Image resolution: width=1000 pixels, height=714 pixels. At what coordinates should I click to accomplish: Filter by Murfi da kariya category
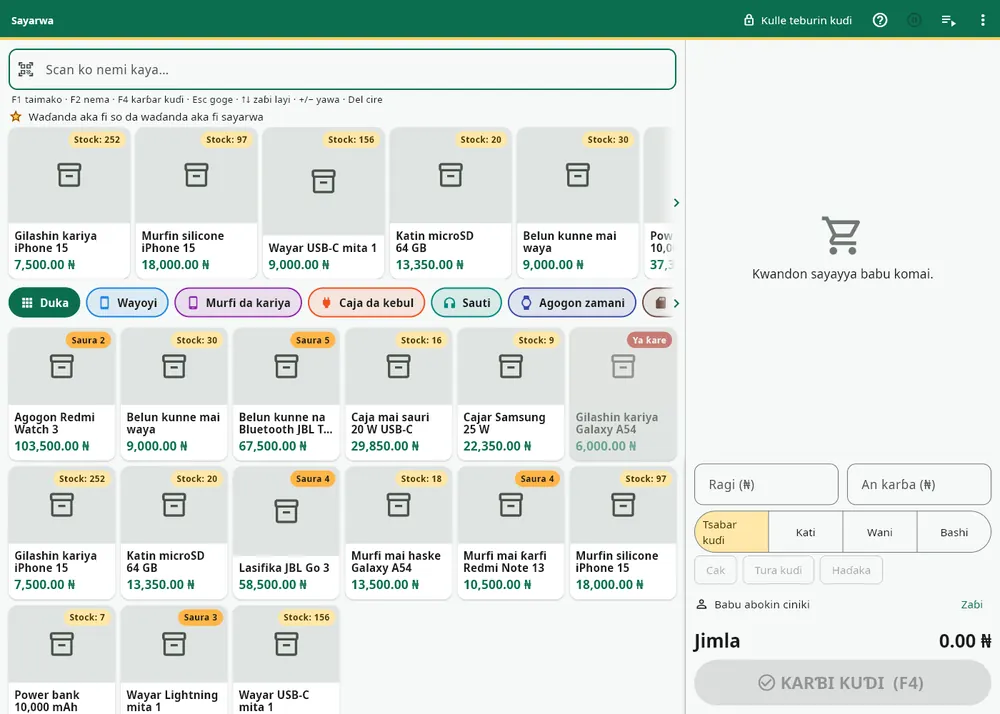238,303
